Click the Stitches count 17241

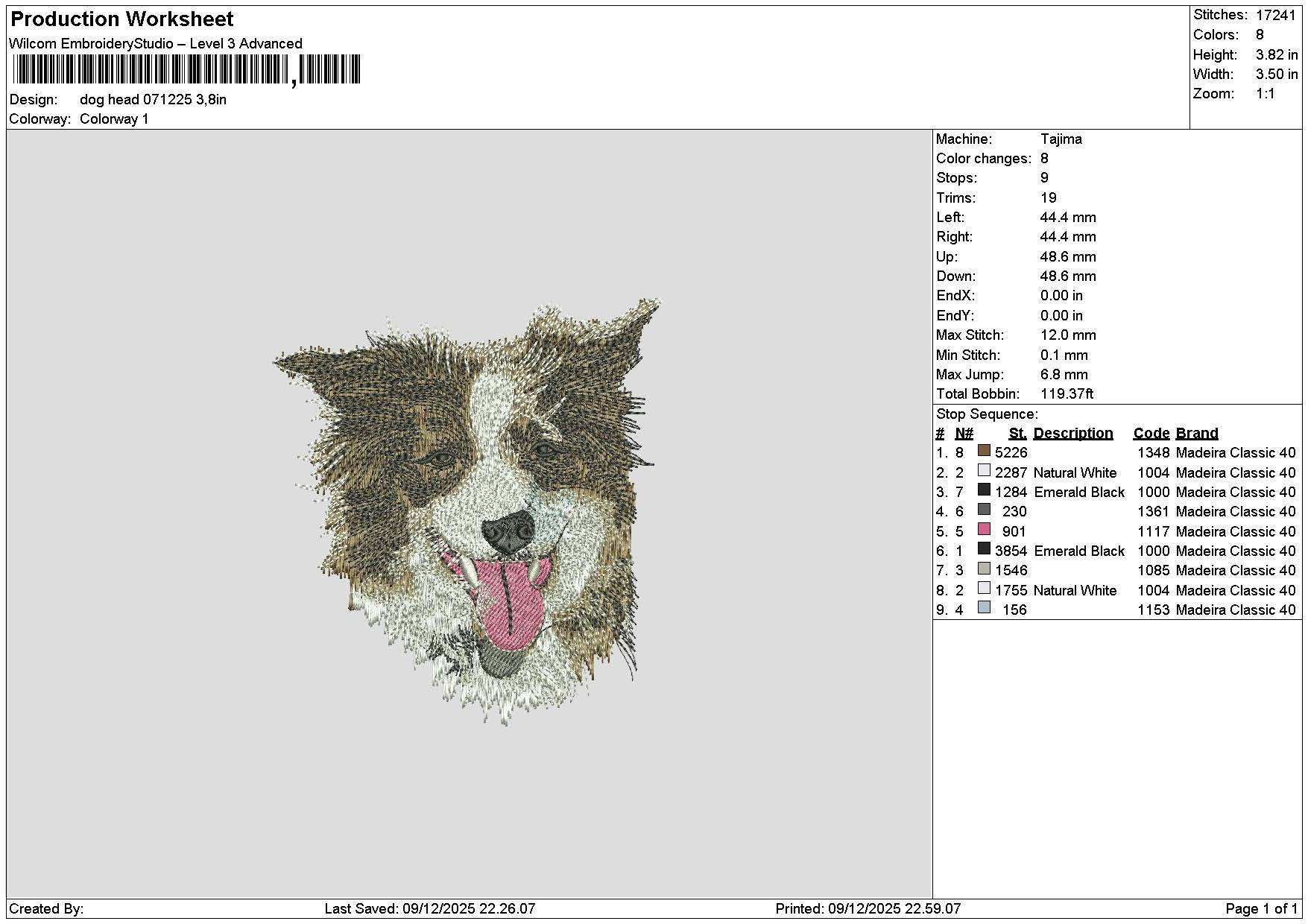[x=1275, y=15]
